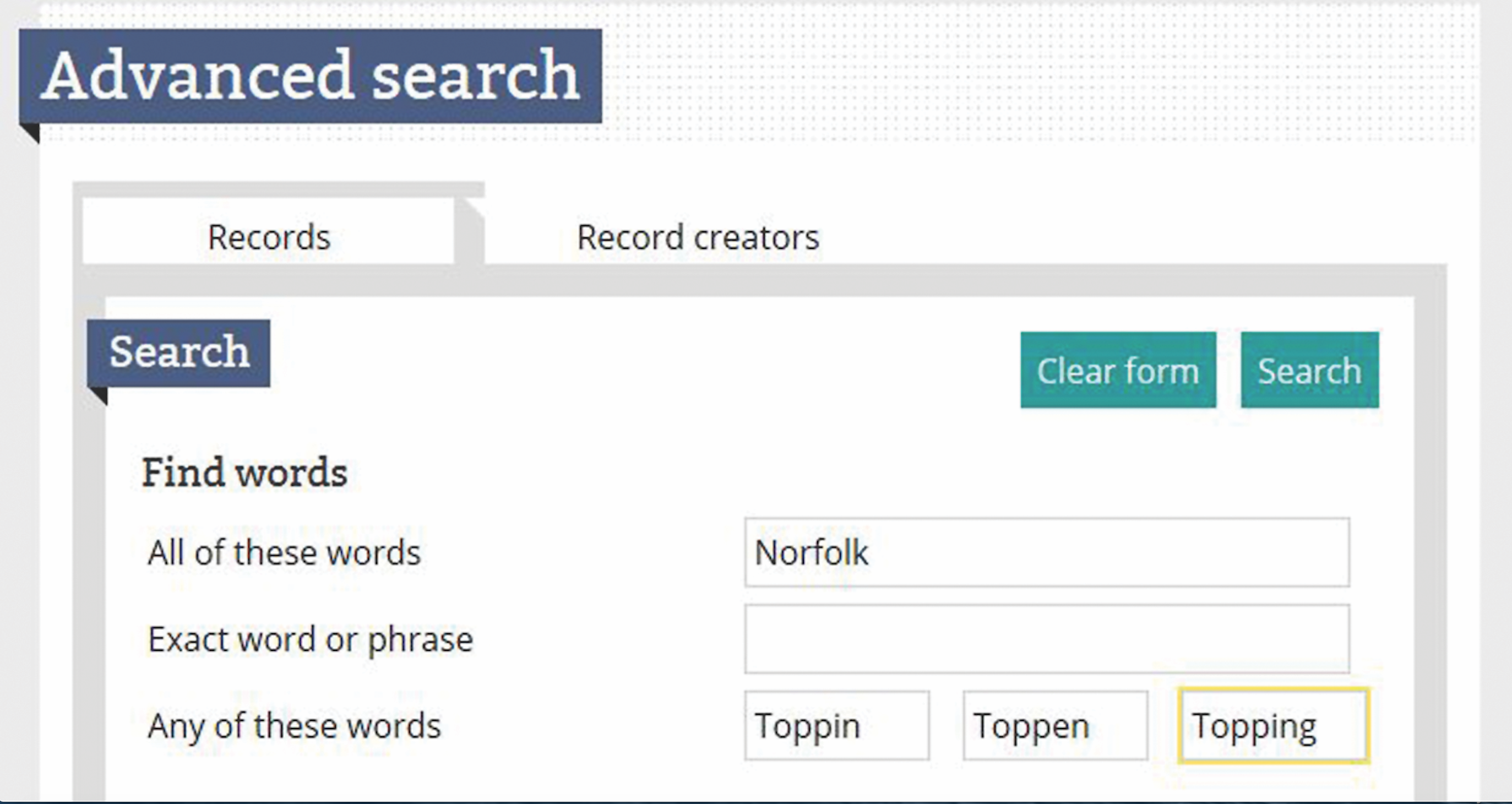Switch to the Record creators tab
Image resolution: width=1512 pixels, height=804 pixels.
tap(697, 237)
